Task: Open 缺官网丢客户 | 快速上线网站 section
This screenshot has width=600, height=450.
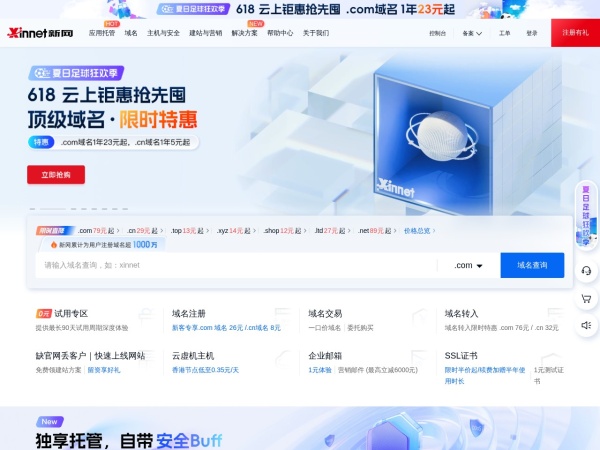Action: 90,356
